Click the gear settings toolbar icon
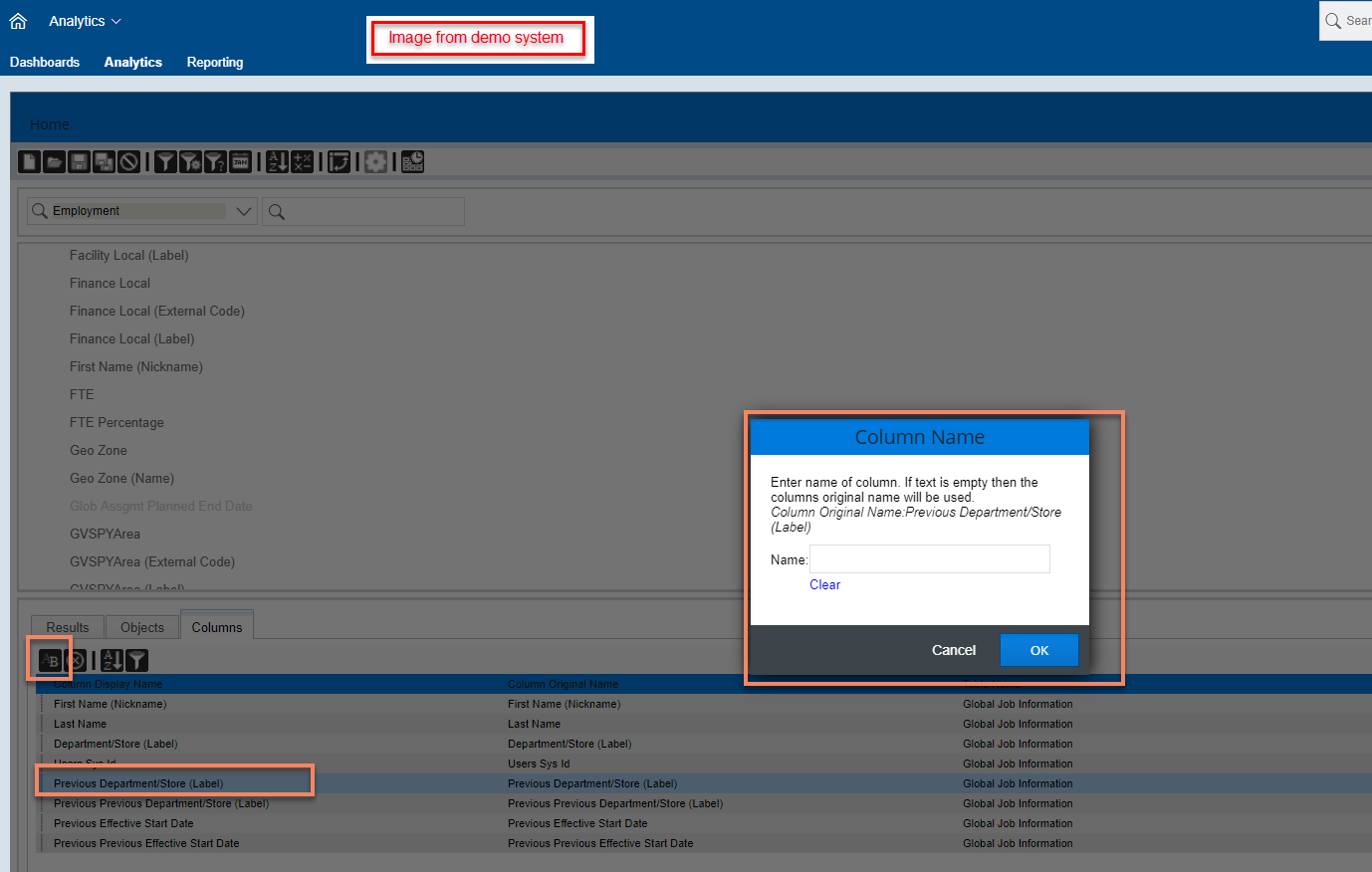Image resolution: width=1372 pixels, height=872 pixels. (375, 161)
